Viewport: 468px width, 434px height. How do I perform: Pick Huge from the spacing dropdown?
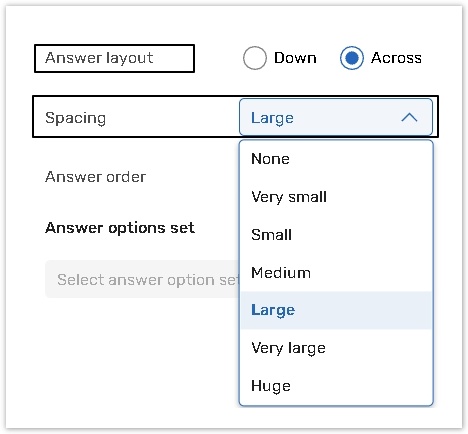(336, 386)
